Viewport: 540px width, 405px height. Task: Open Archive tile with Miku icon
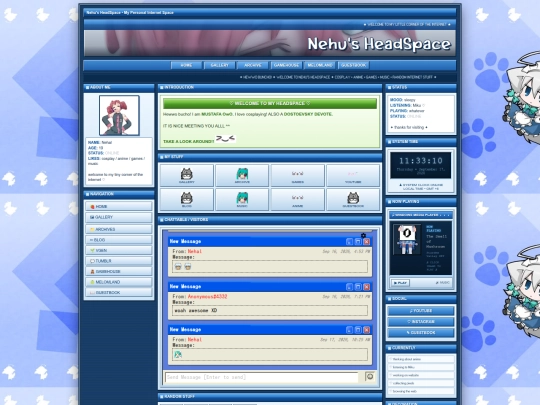pyautogui.click(x=242, y=175)
